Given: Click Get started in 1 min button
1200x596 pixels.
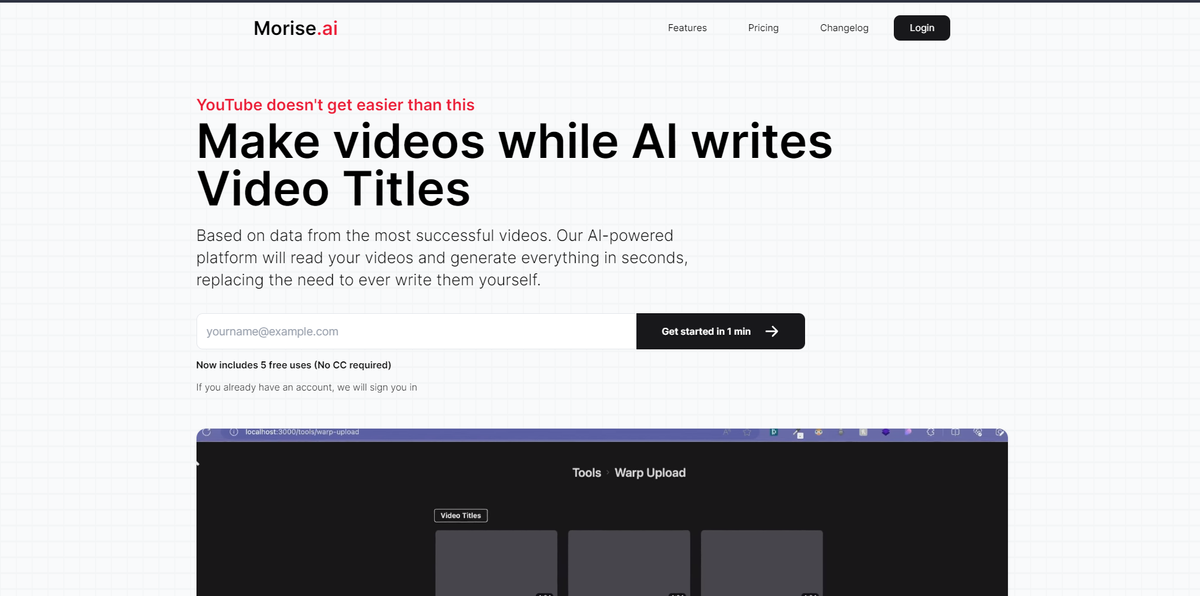Looking at the screenshot, I should [720, 331].
